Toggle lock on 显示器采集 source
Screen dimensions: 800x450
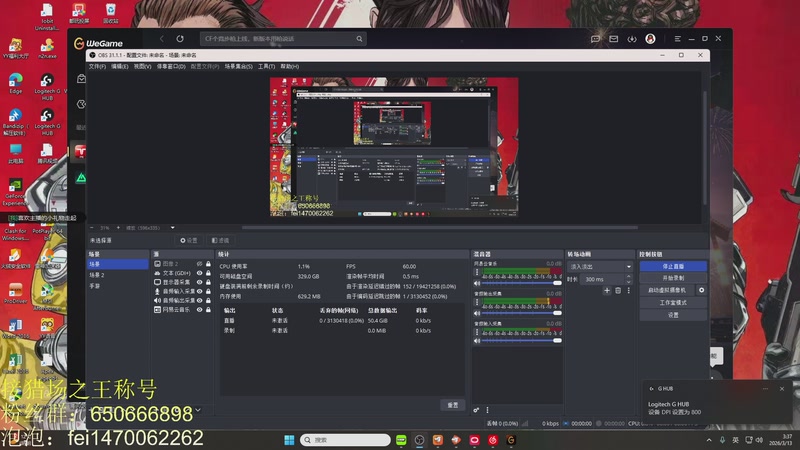(208, 282)
